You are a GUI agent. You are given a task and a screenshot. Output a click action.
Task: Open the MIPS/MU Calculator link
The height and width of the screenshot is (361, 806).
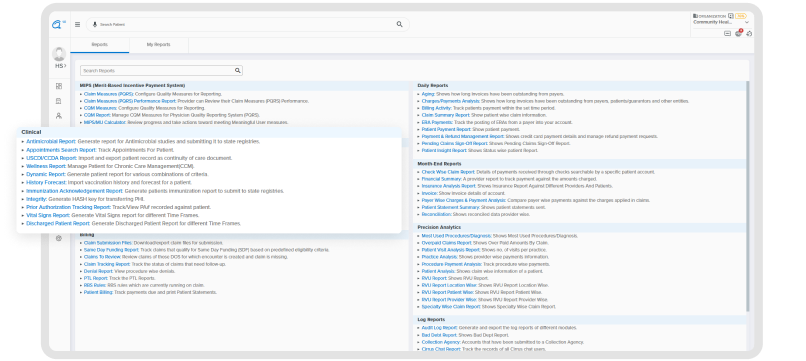pos(105,122)
